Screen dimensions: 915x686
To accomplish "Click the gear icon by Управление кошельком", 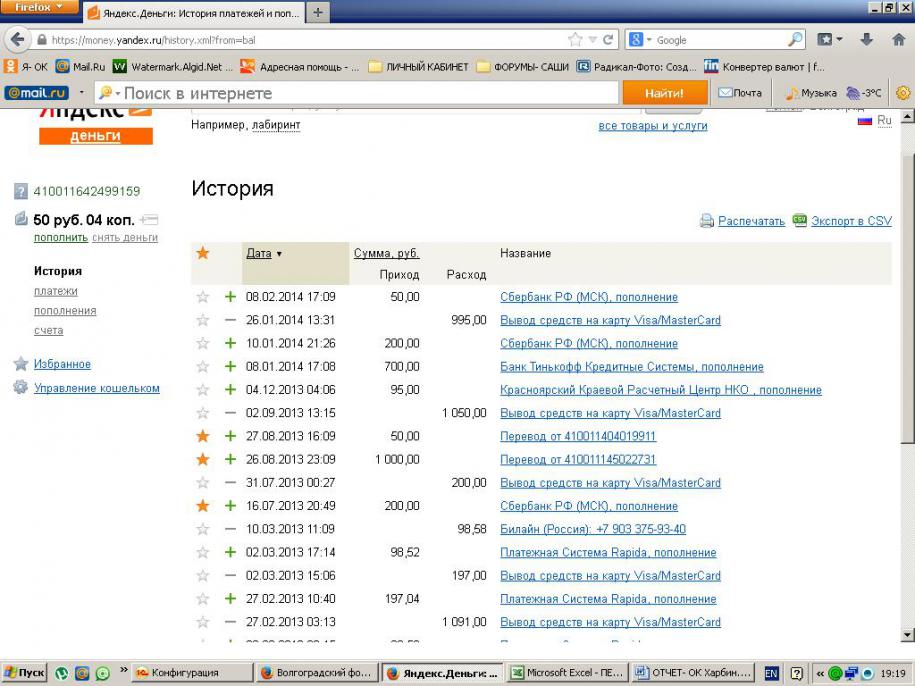I will 20,387.
